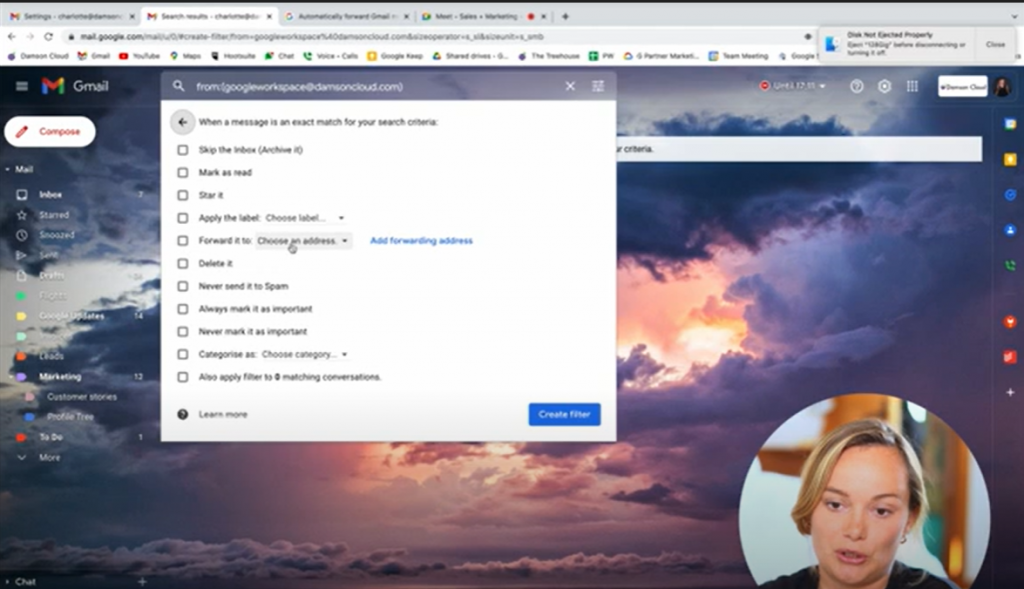Open the Voice phone icon in side panel
This screenshot has width=1024, height=589.
(x=1010, y=265)
